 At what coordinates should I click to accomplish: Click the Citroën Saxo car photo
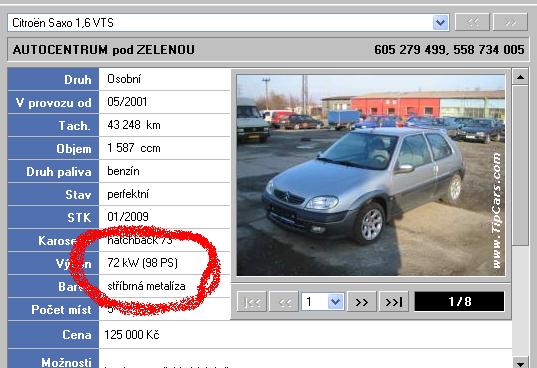point(371,175)
